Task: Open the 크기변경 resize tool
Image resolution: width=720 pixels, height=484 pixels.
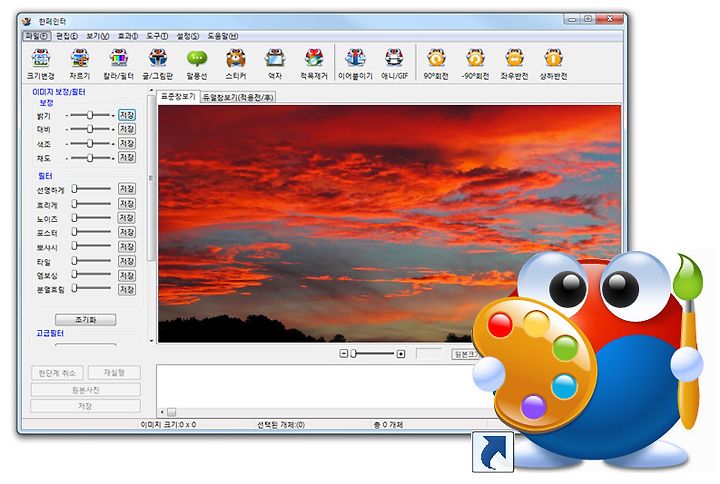Action: tap(41, 64)
